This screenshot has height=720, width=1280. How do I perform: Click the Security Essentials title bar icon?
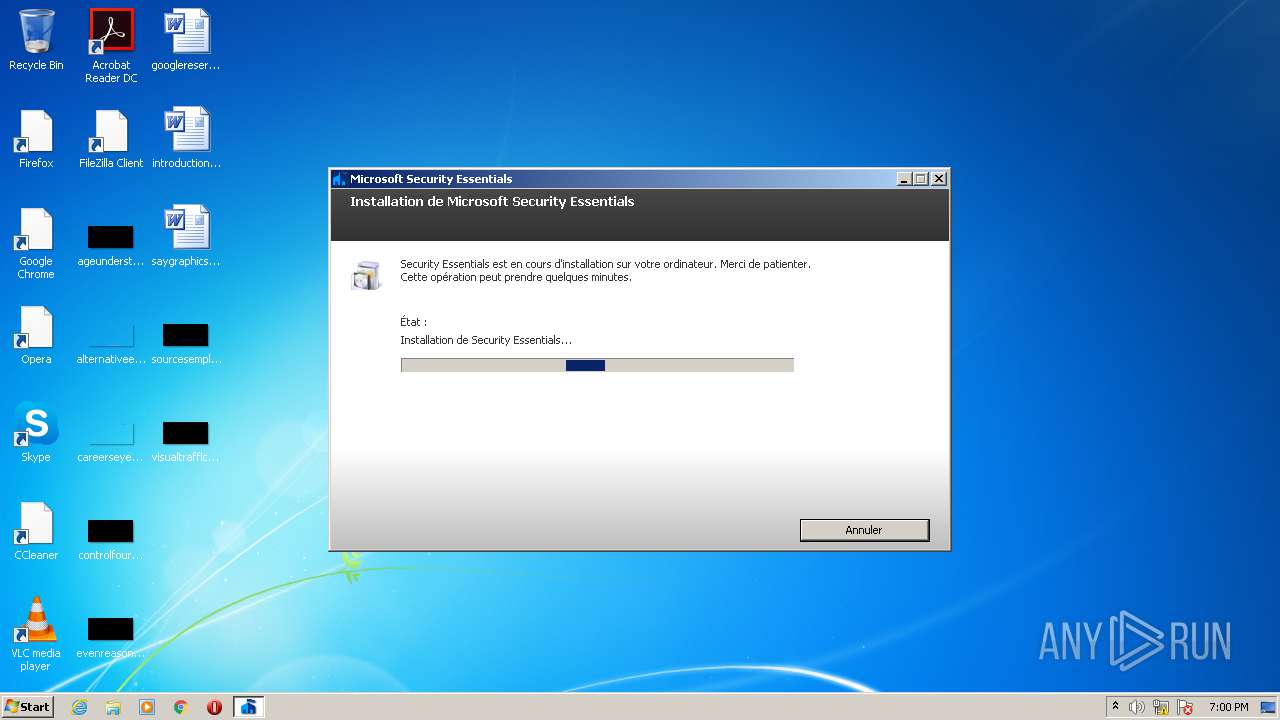340,179
